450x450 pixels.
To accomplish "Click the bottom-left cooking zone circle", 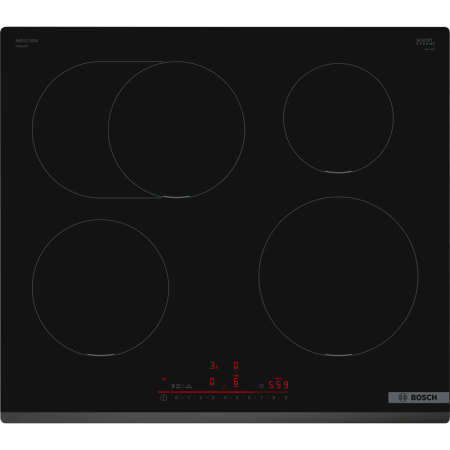I will click(x=100, y=288).
